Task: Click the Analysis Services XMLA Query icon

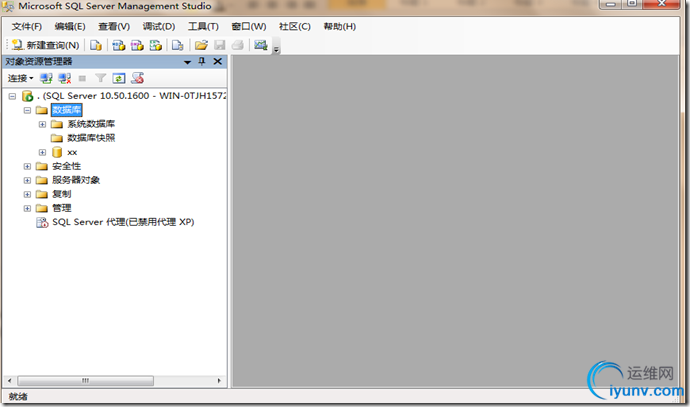Action: 156,45
